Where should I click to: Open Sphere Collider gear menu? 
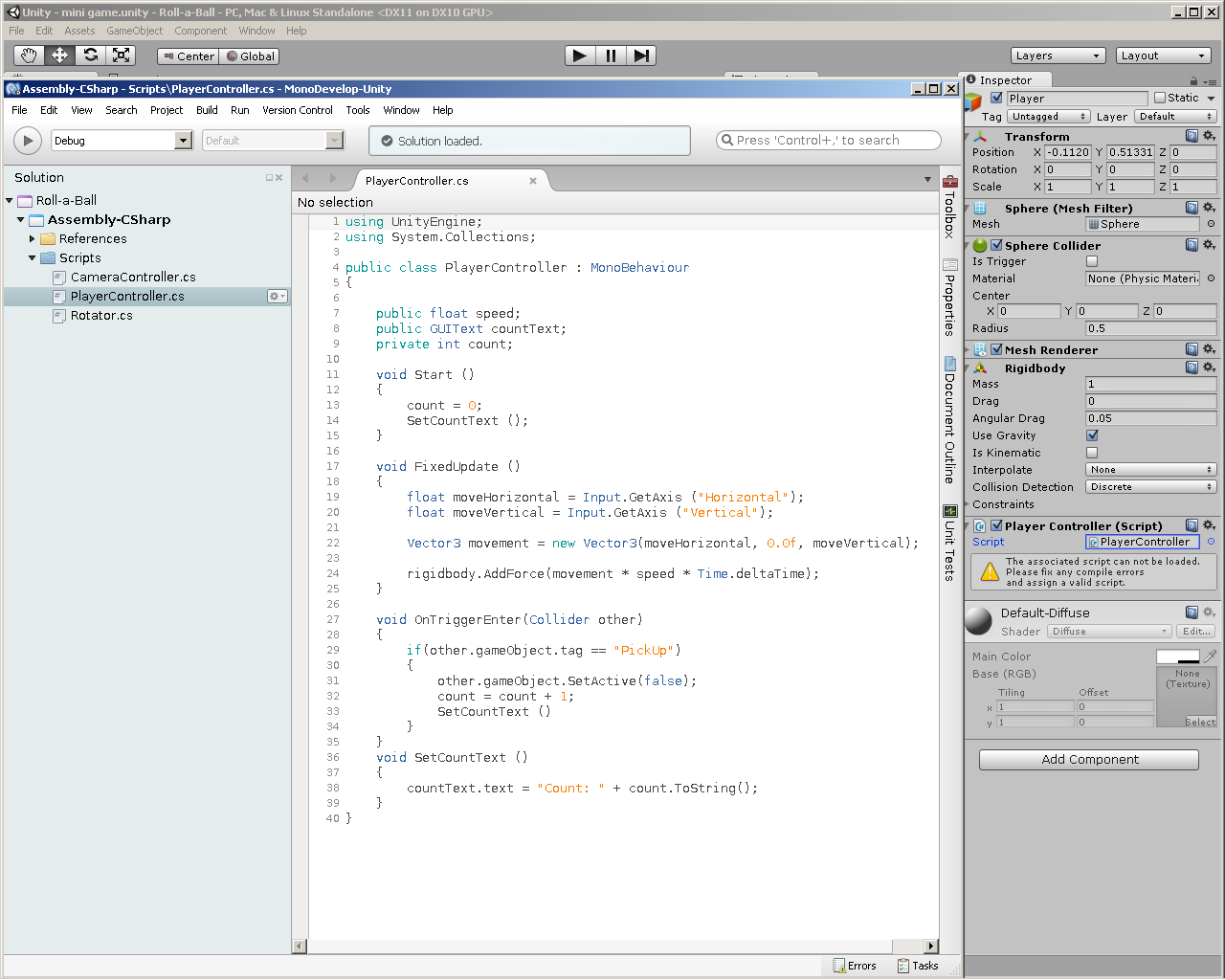coord(1209,245)
